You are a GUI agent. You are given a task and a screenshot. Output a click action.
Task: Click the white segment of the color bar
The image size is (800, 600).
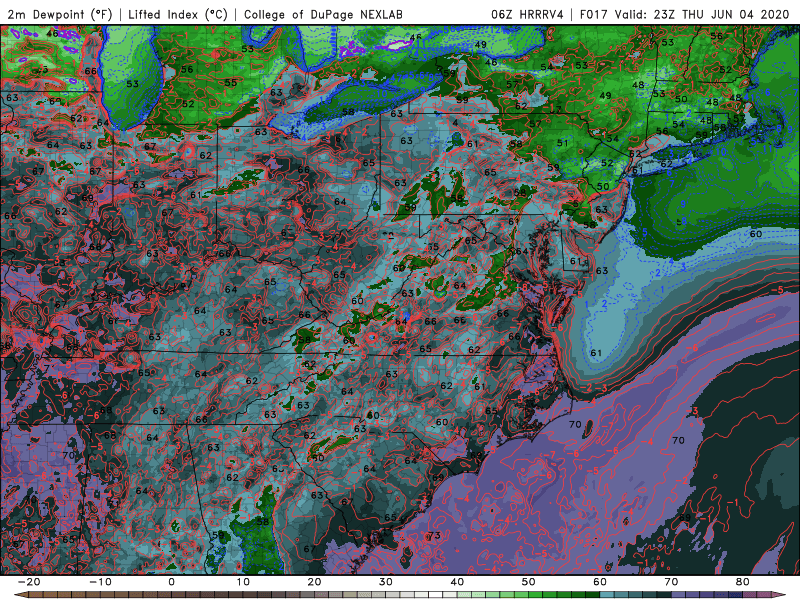(x=434, y=595)
